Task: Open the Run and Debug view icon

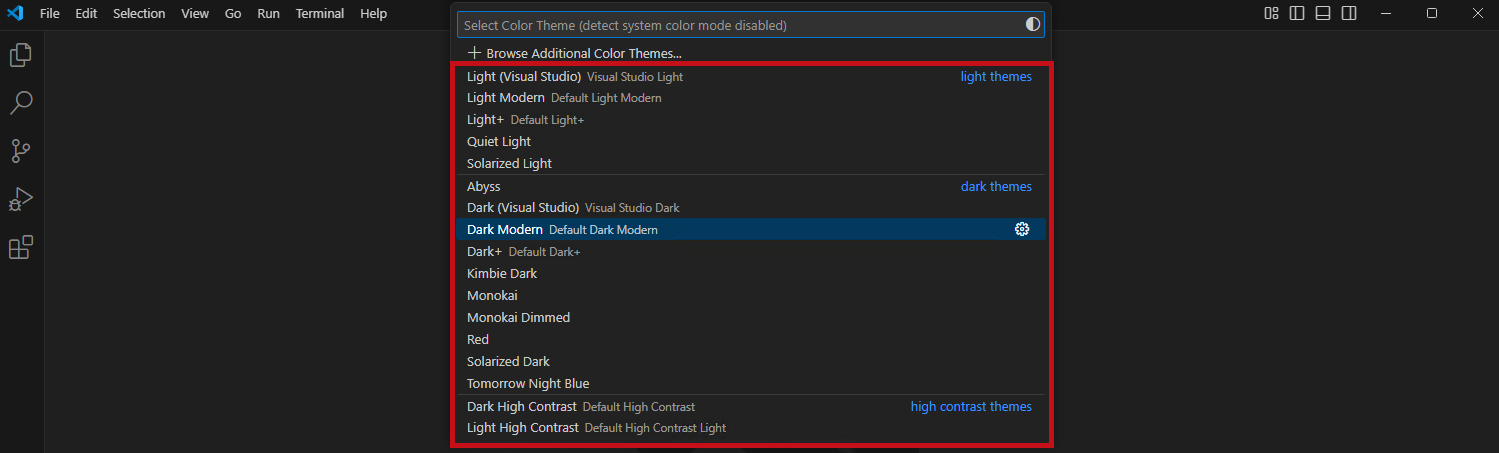Action: [x=21, y=199]
